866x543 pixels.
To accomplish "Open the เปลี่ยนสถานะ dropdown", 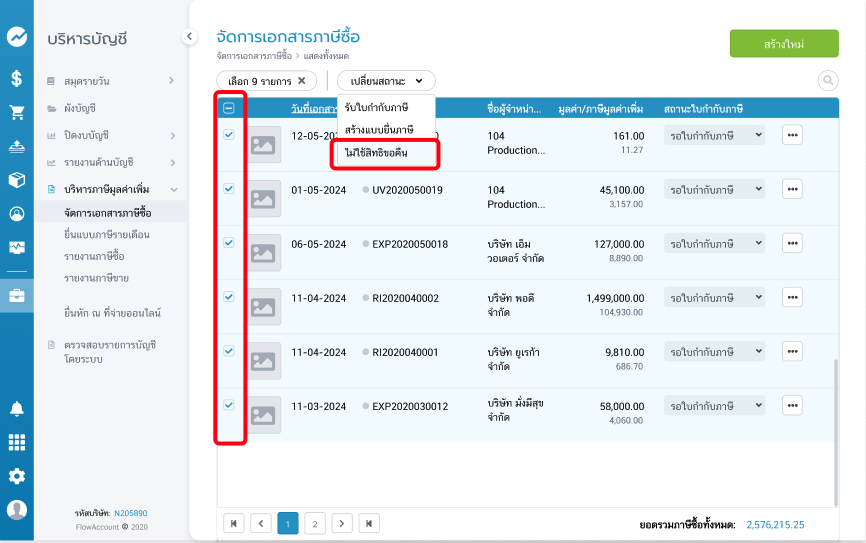I will pyautogui.click(x=386, y=80).
